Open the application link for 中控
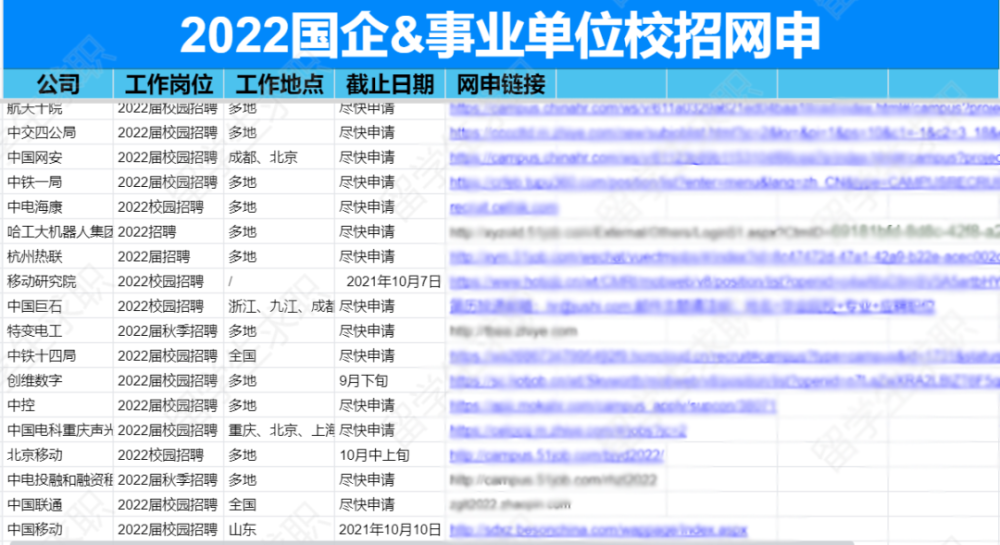 click(x=613, y=406)
